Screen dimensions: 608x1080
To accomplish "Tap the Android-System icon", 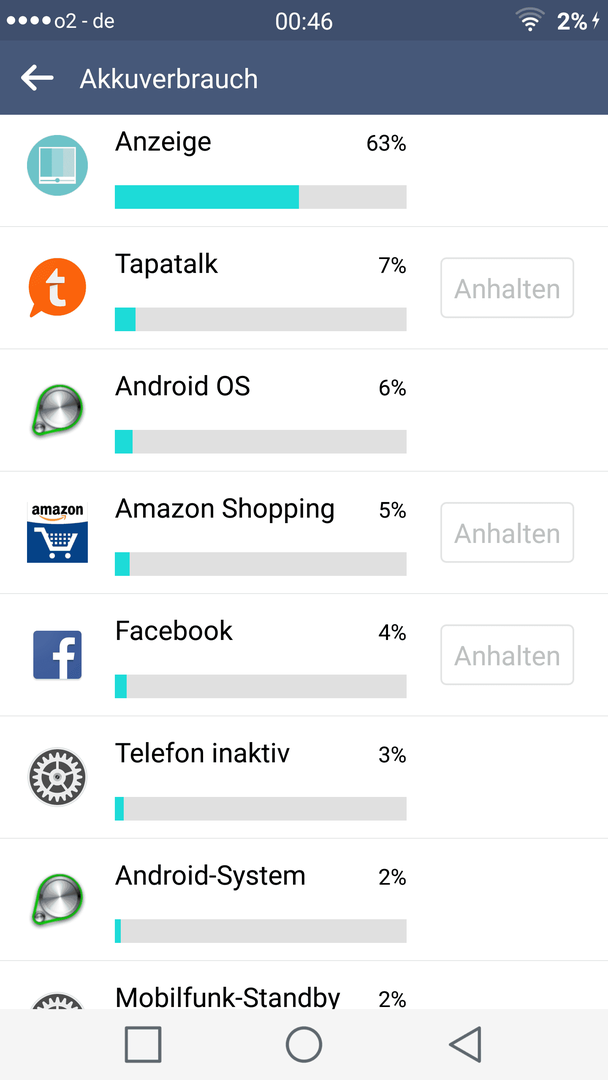I will [57, 900].
